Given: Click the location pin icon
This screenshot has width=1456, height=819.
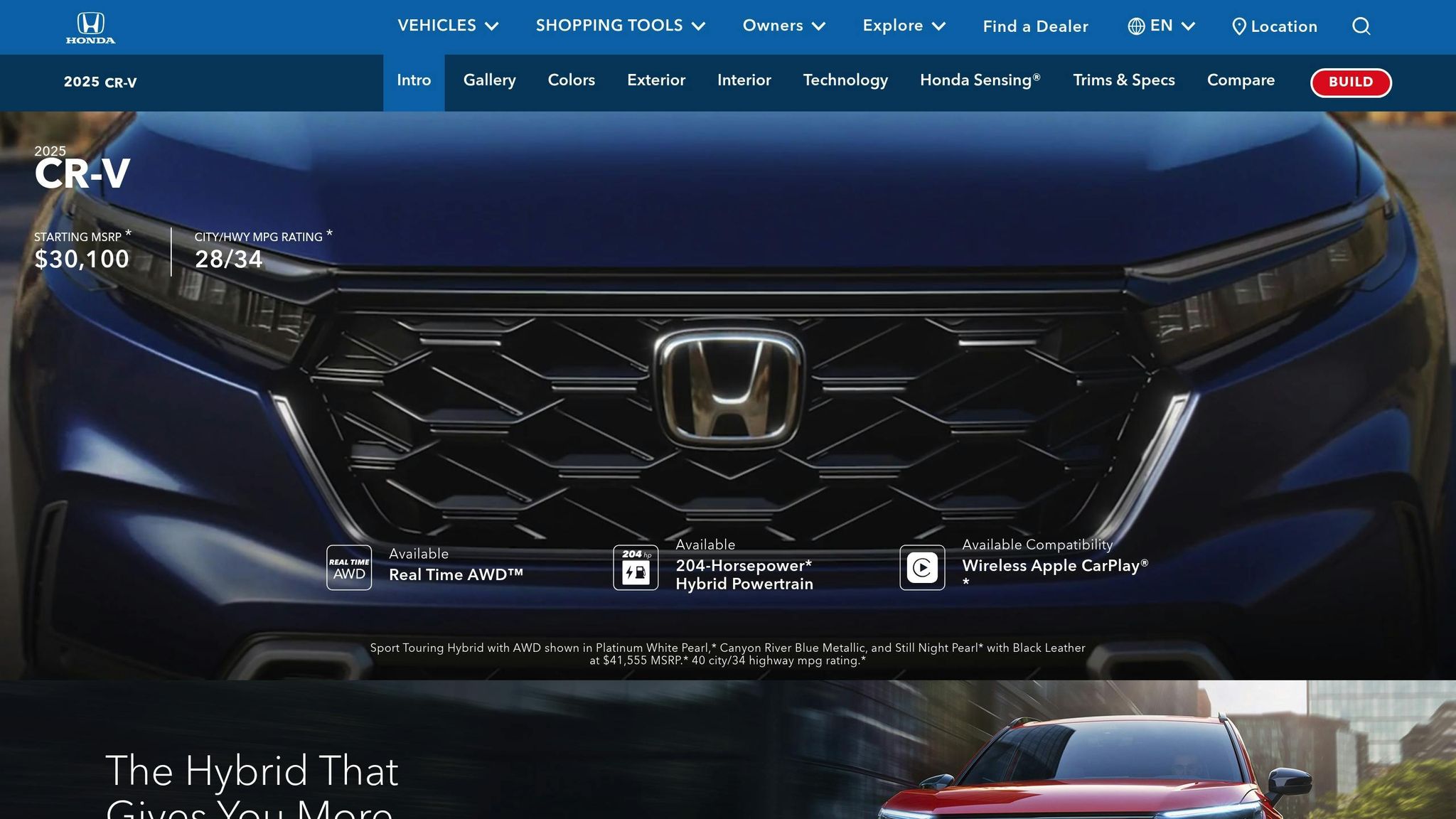Looking at the screenshot, I should [x=1238, y=26].
